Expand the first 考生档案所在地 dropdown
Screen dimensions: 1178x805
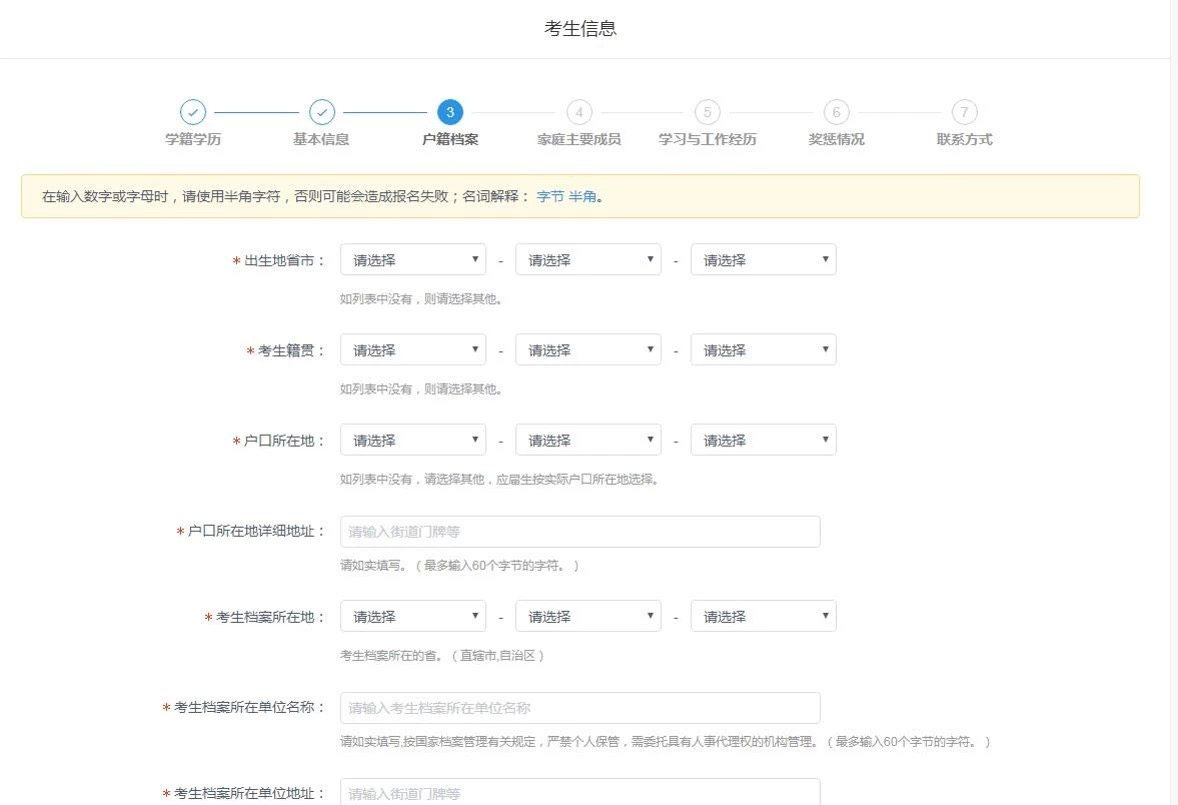coord(413,617)
